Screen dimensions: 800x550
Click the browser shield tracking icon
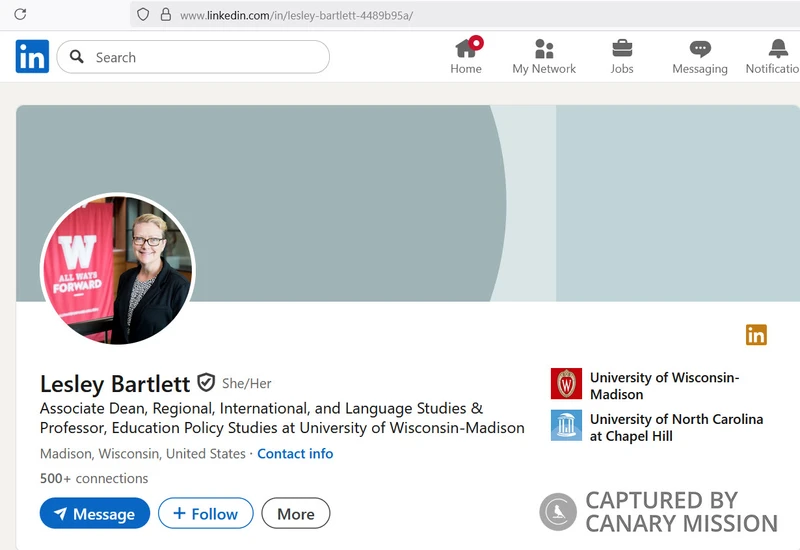click(x=143, y=14)
